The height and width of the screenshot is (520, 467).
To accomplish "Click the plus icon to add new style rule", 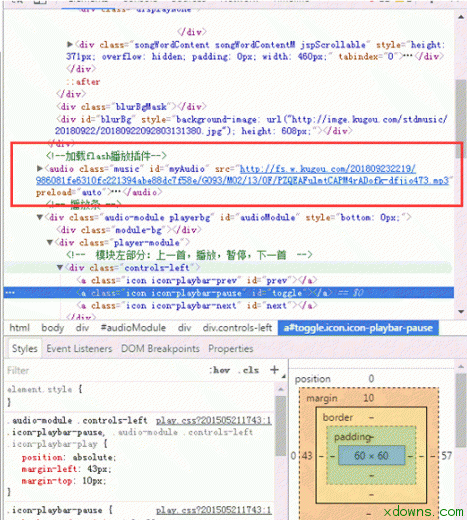I will pos(274,370).
